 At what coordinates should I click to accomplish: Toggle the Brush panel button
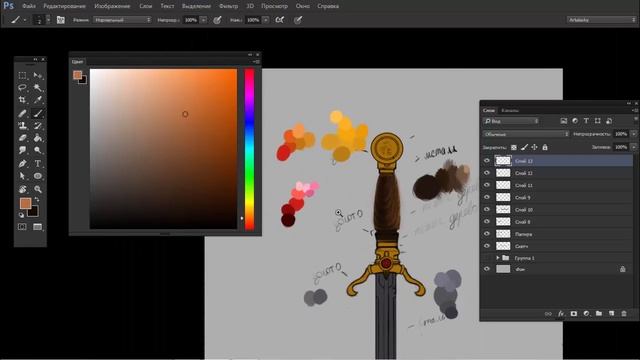tap(61, 20)
